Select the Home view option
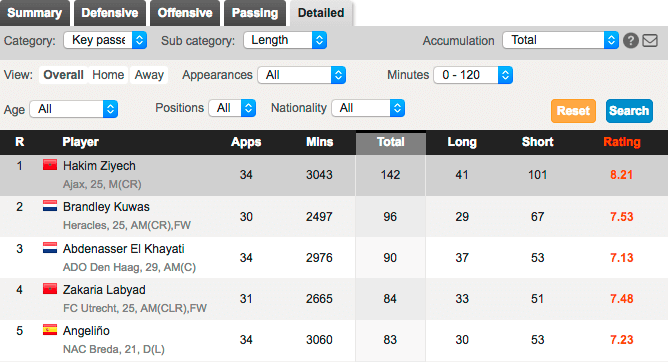 click(108, 75)
